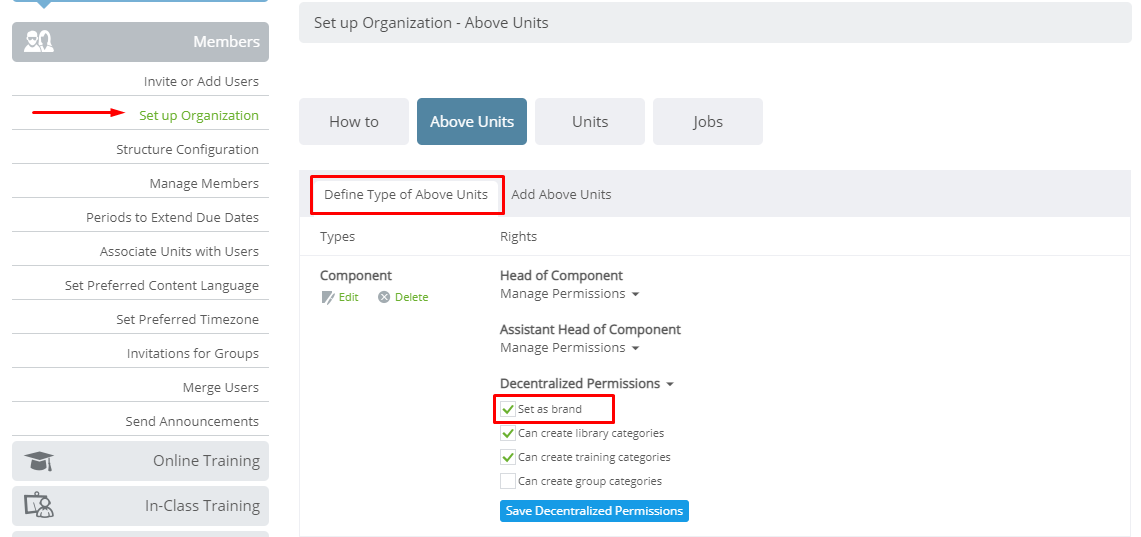Expand the Online Training menu
Viewport: 1141px width, 537px height.
point(140,461)
